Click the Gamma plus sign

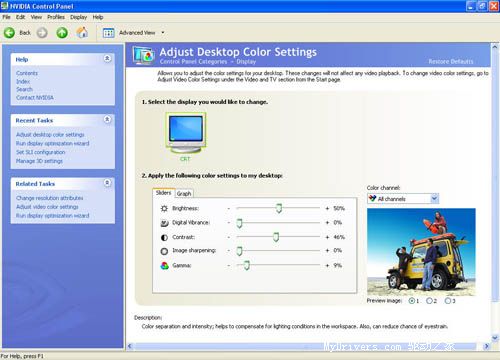[327, 266]
